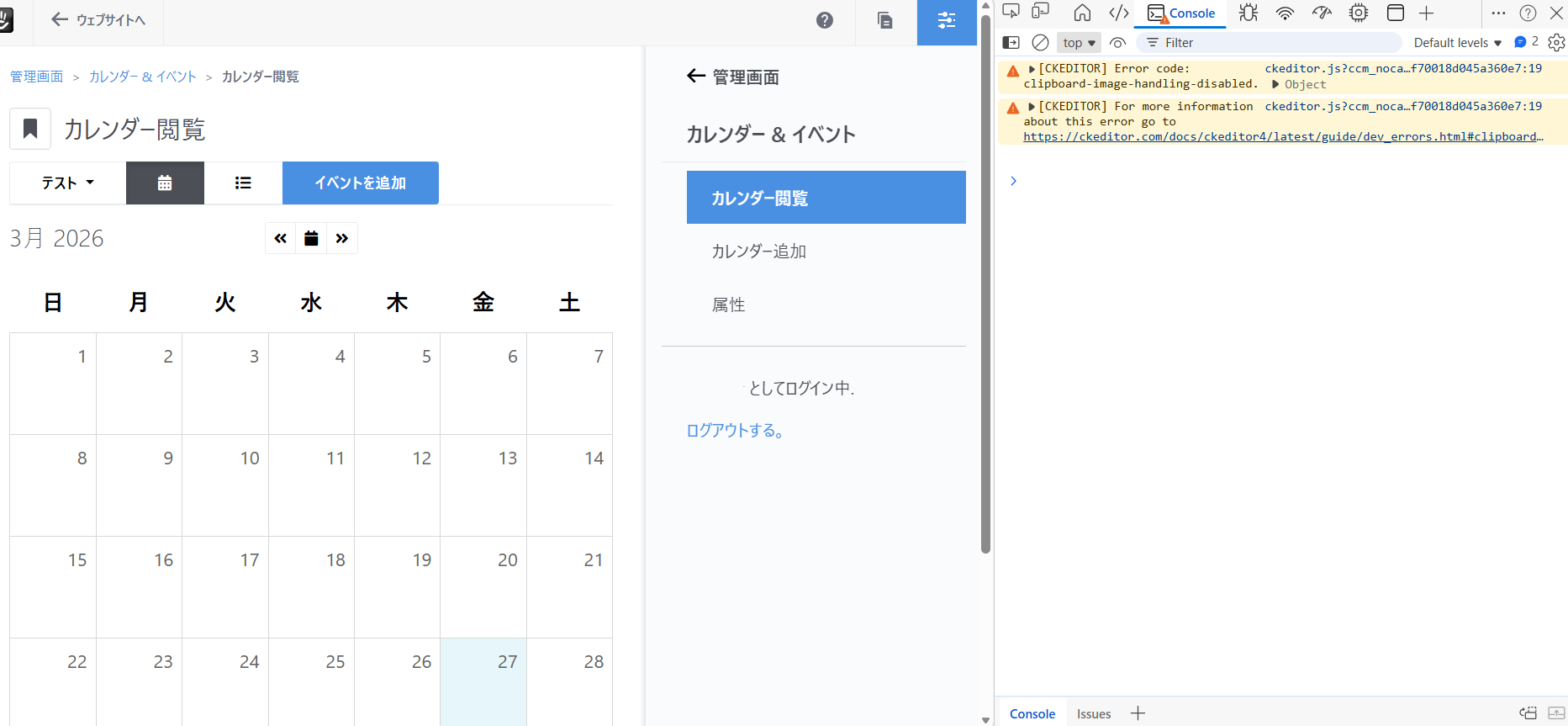Toggle the console sidebar visibility
Image resolution: width=1568 pixels, height=726 pixels.
click(x=1011, y=43)
